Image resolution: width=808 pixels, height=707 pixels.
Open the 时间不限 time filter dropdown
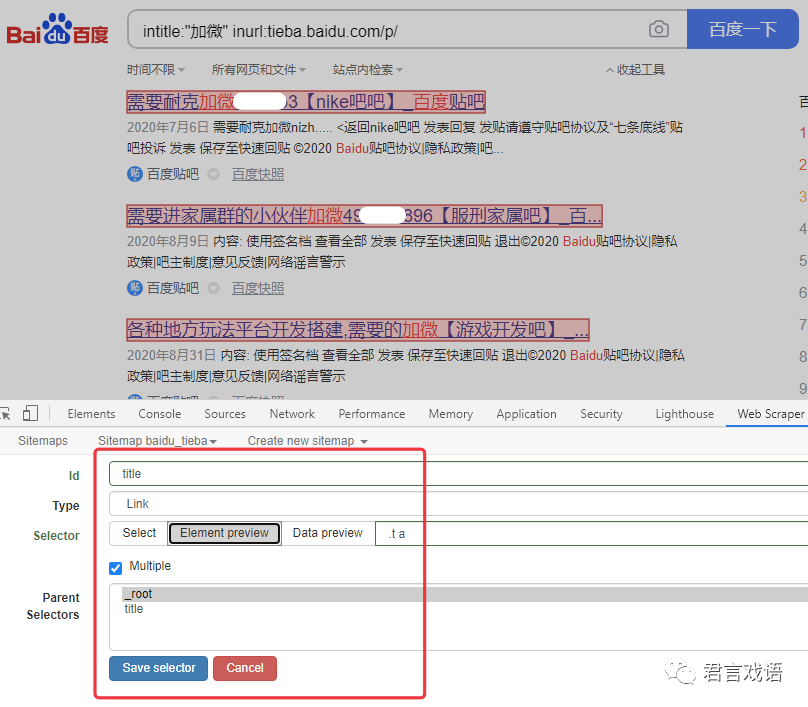[x=156, y=70]
